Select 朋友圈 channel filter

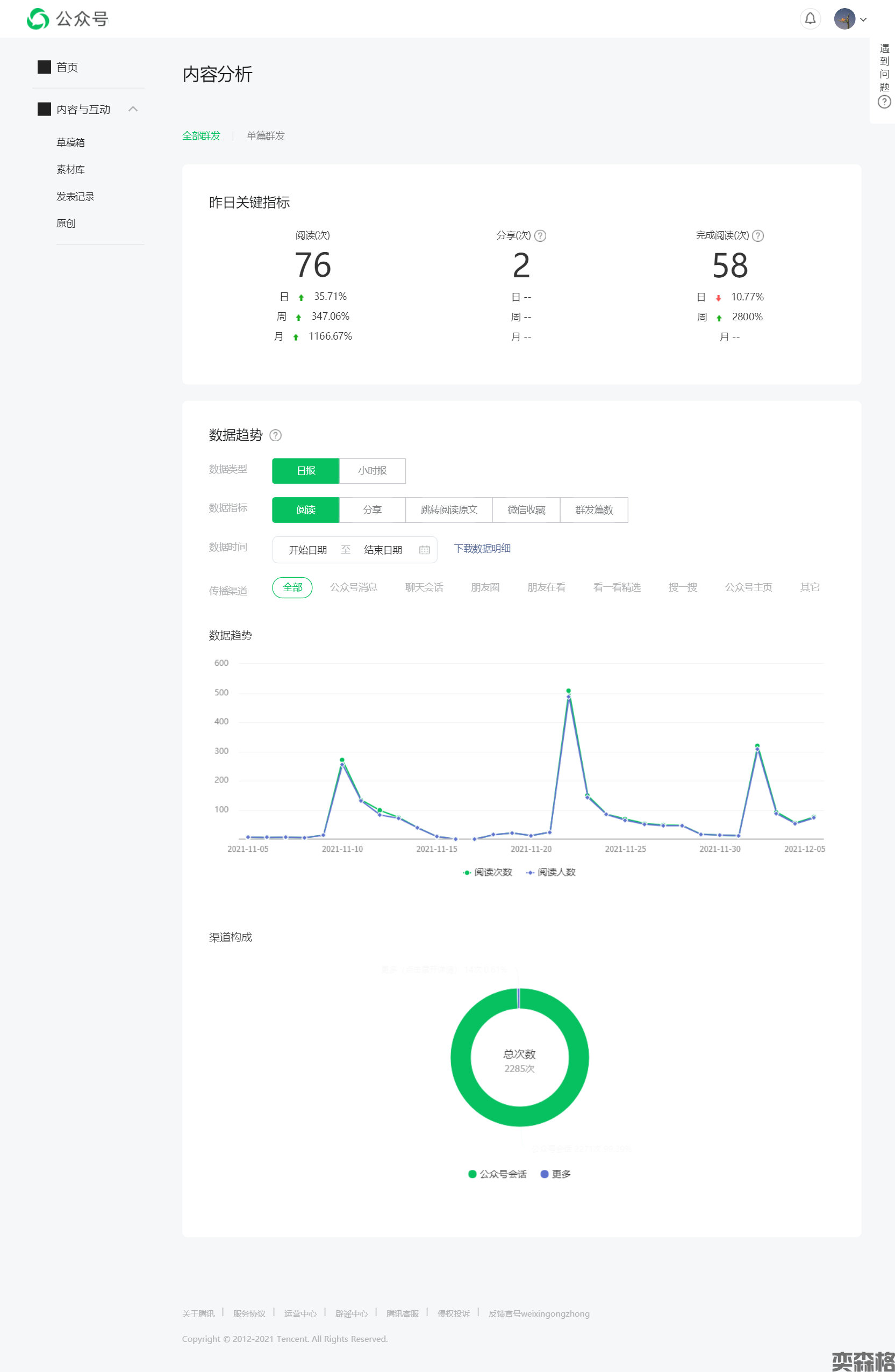coord(485,587)
